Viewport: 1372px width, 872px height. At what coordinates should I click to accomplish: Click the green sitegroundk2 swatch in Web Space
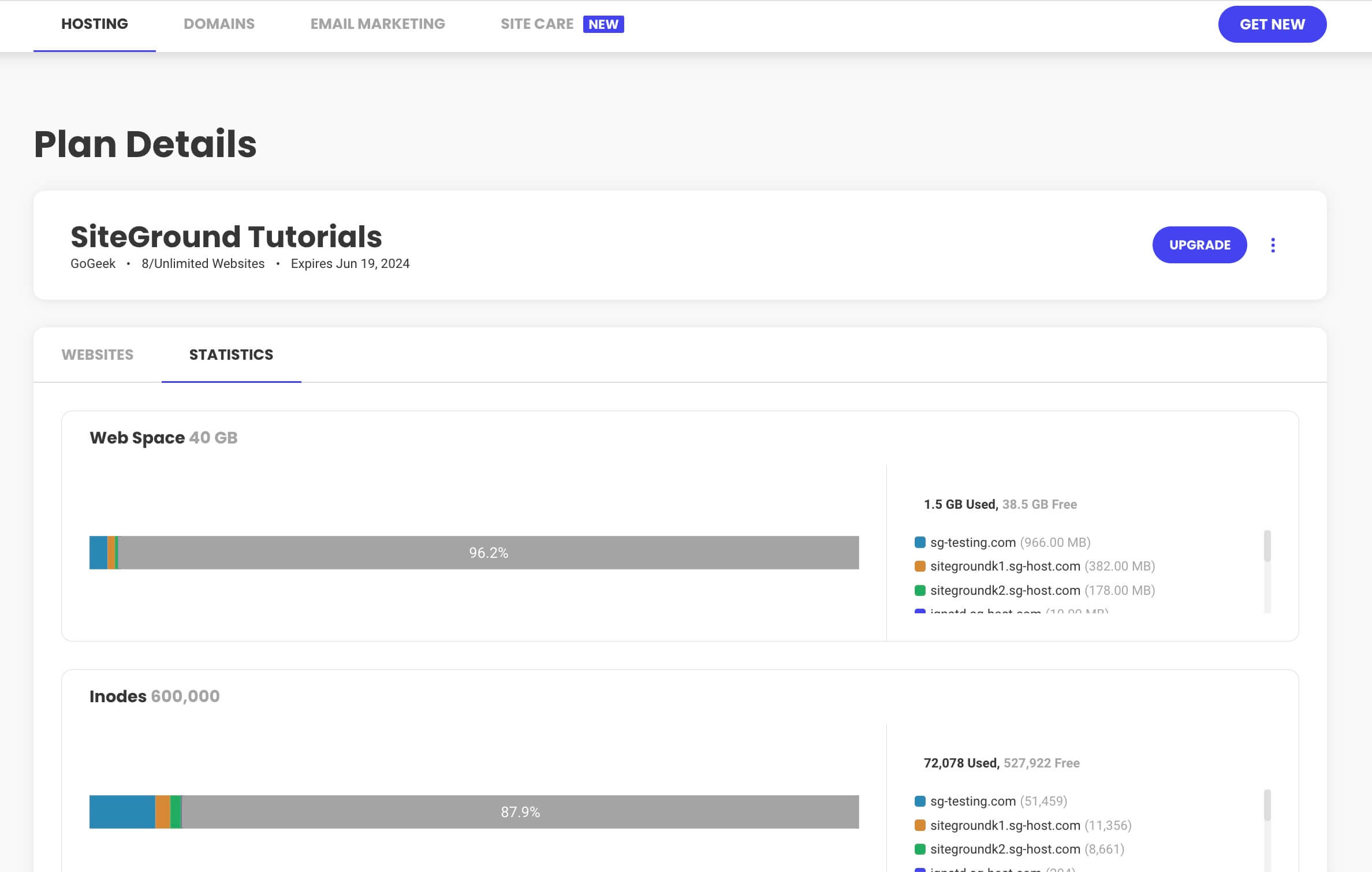coord(920,590)
